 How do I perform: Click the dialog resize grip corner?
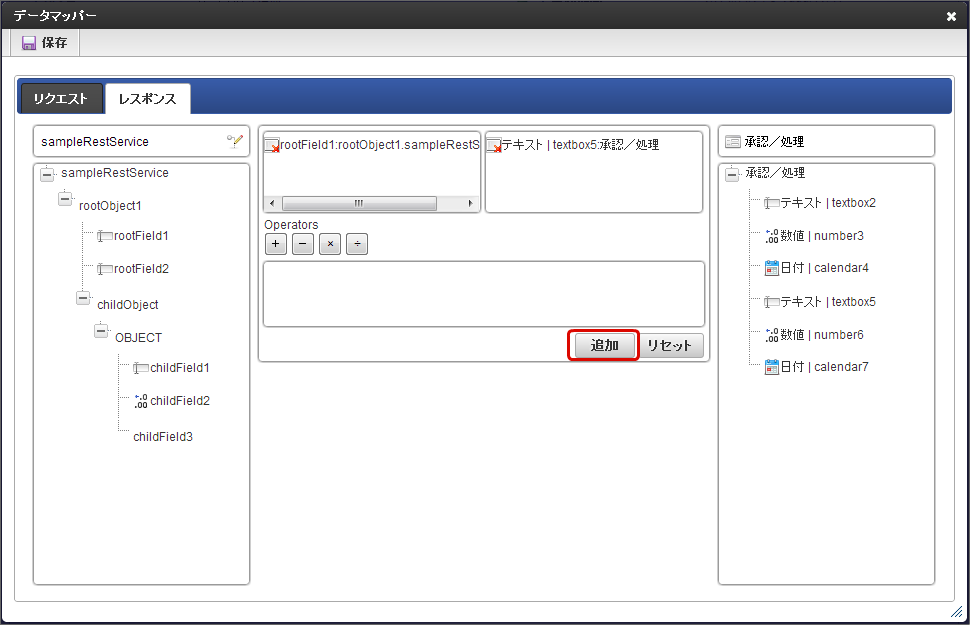[x=956, y=612]
